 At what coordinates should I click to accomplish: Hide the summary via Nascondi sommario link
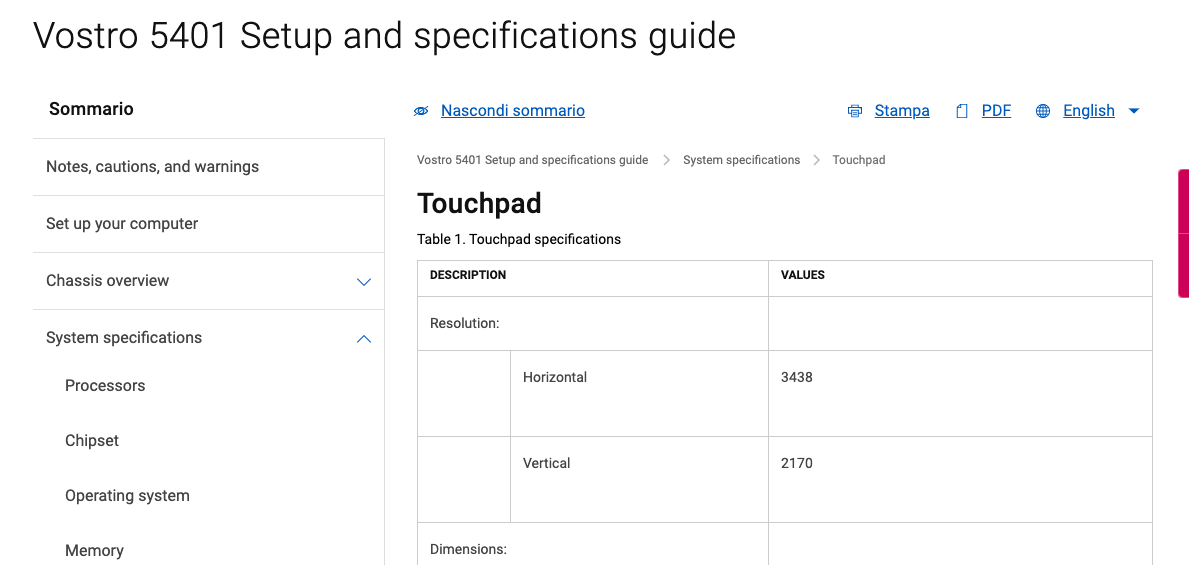[x=513, y=111]
